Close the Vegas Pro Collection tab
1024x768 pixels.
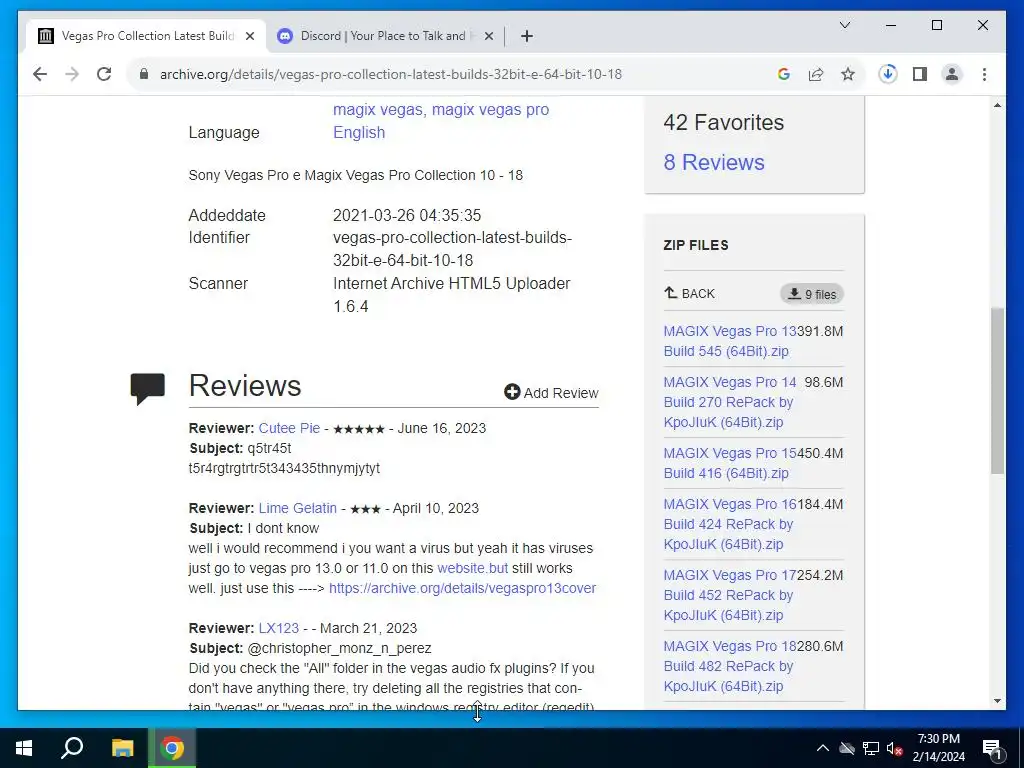click(249, 36)
